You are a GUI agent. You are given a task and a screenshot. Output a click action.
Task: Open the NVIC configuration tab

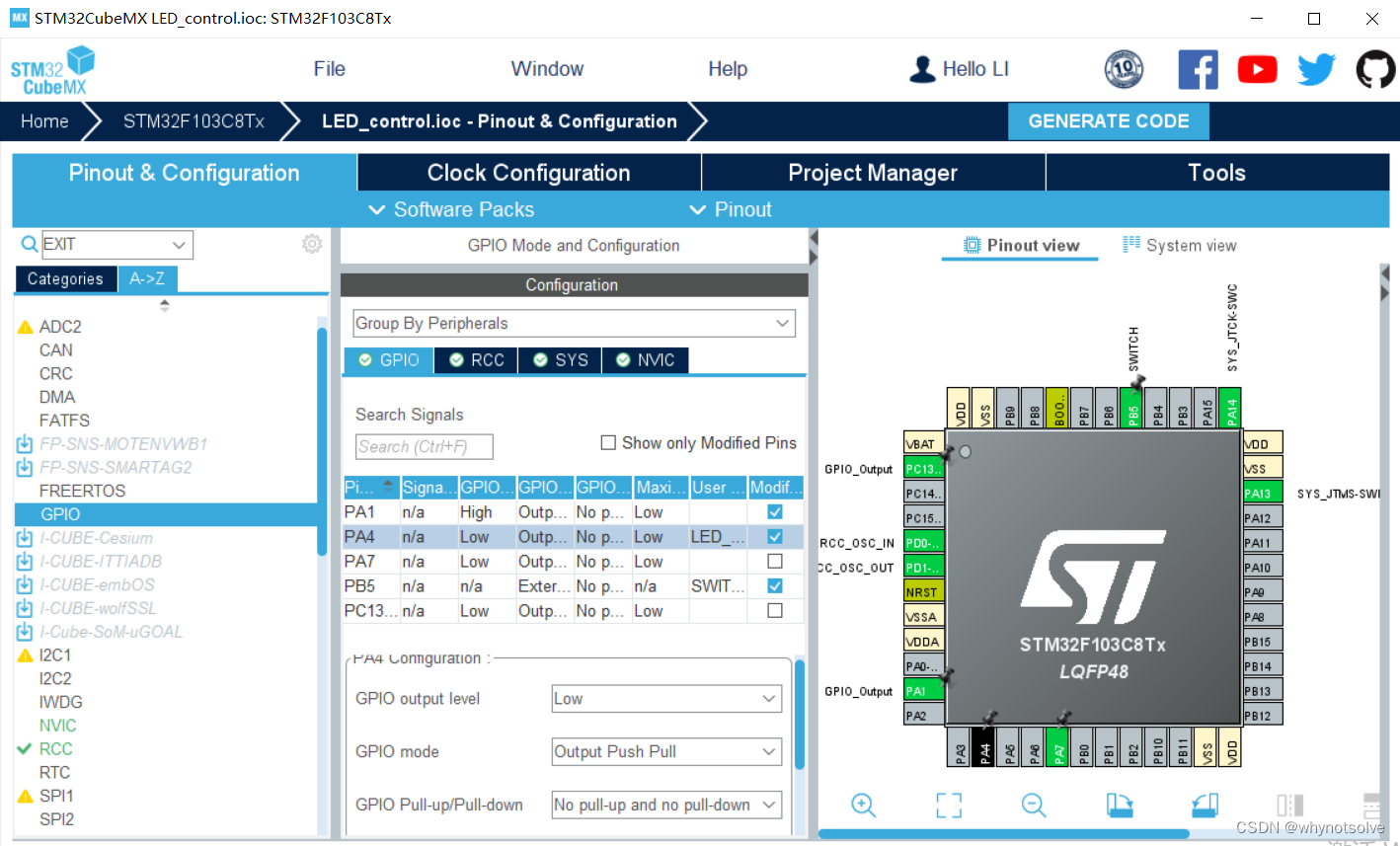click(x=645, y=360)
